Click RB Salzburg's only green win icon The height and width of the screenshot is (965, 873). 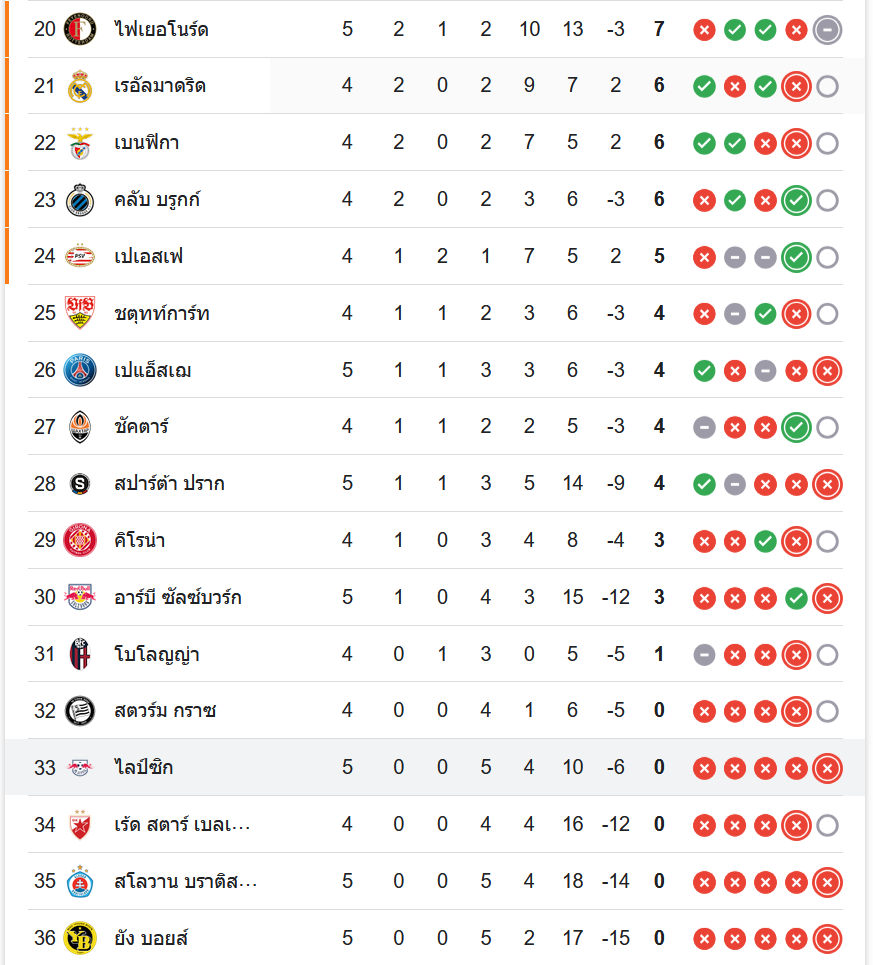pyautogui.click(x=796, y=599)
